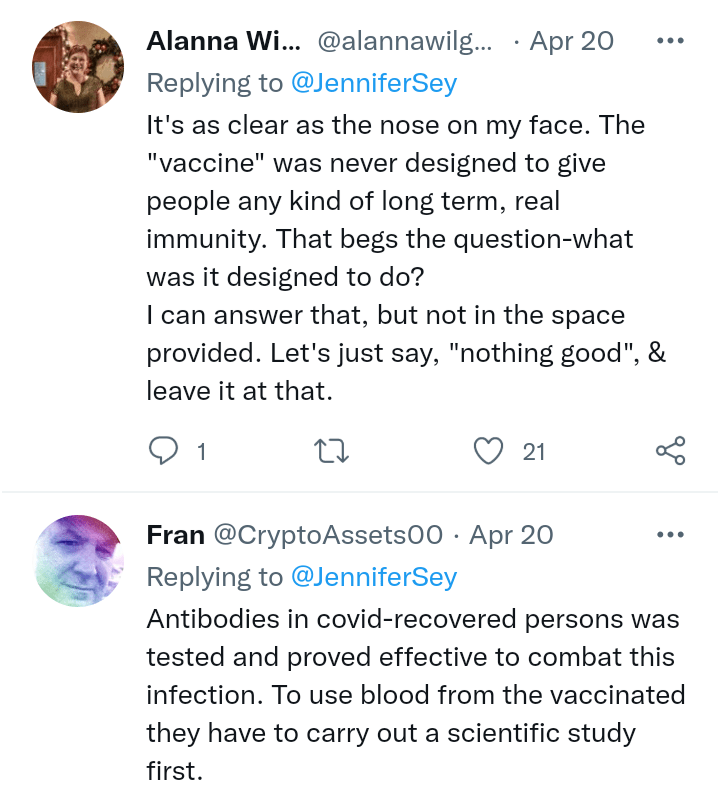The image size is (720, 805).
Task: Visit the @CryptoAssets00 handle
Action: click(328, 535)
